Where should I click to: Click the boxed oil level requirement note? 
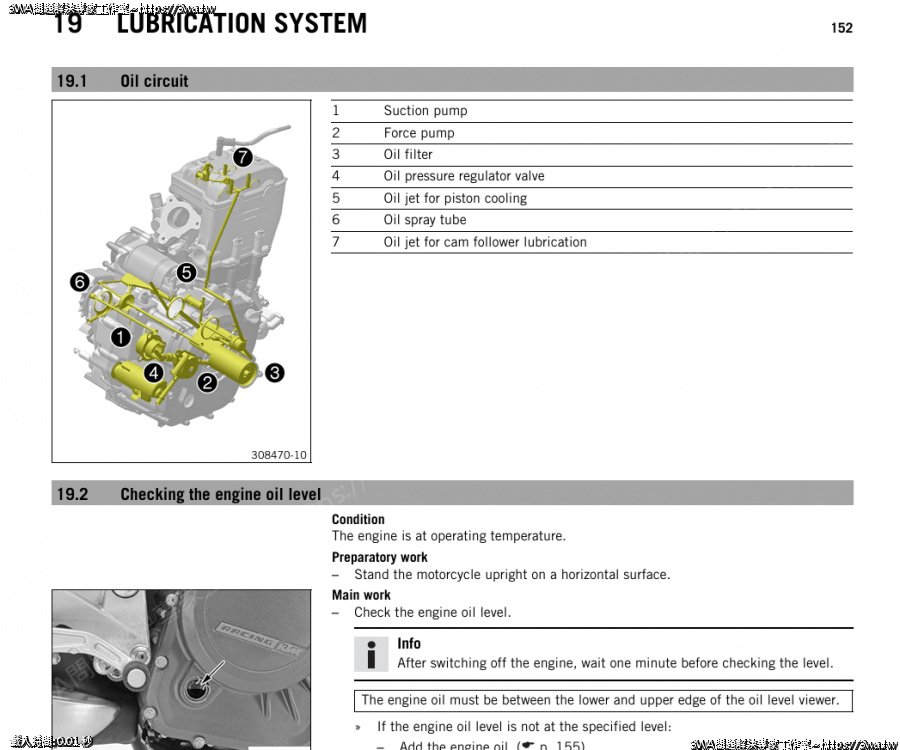coord(602,700)
